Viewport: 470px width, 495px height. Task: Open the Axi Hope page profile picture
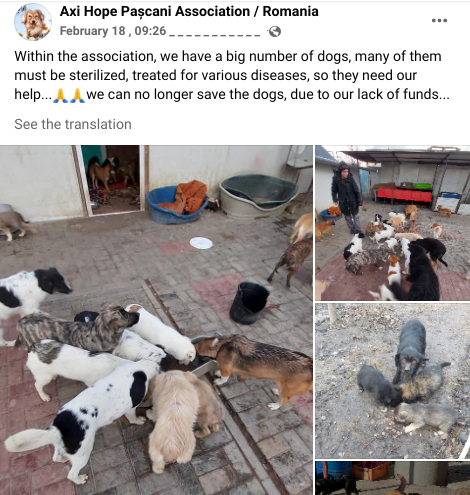pos(33,22)
